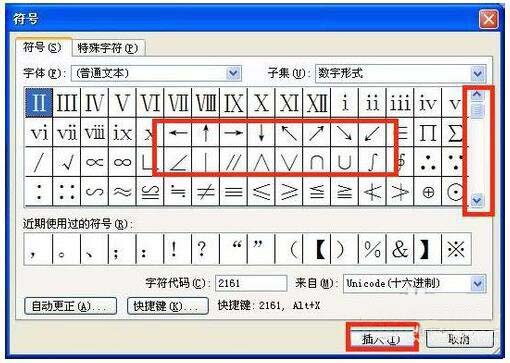Select recently used left bracket 【

(x=317, y=249)
